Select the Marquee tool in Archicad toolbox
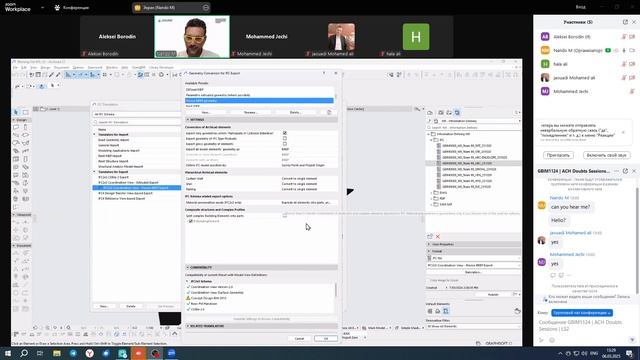The height and width of the screenshot is (360, 640). pos(25,112)
